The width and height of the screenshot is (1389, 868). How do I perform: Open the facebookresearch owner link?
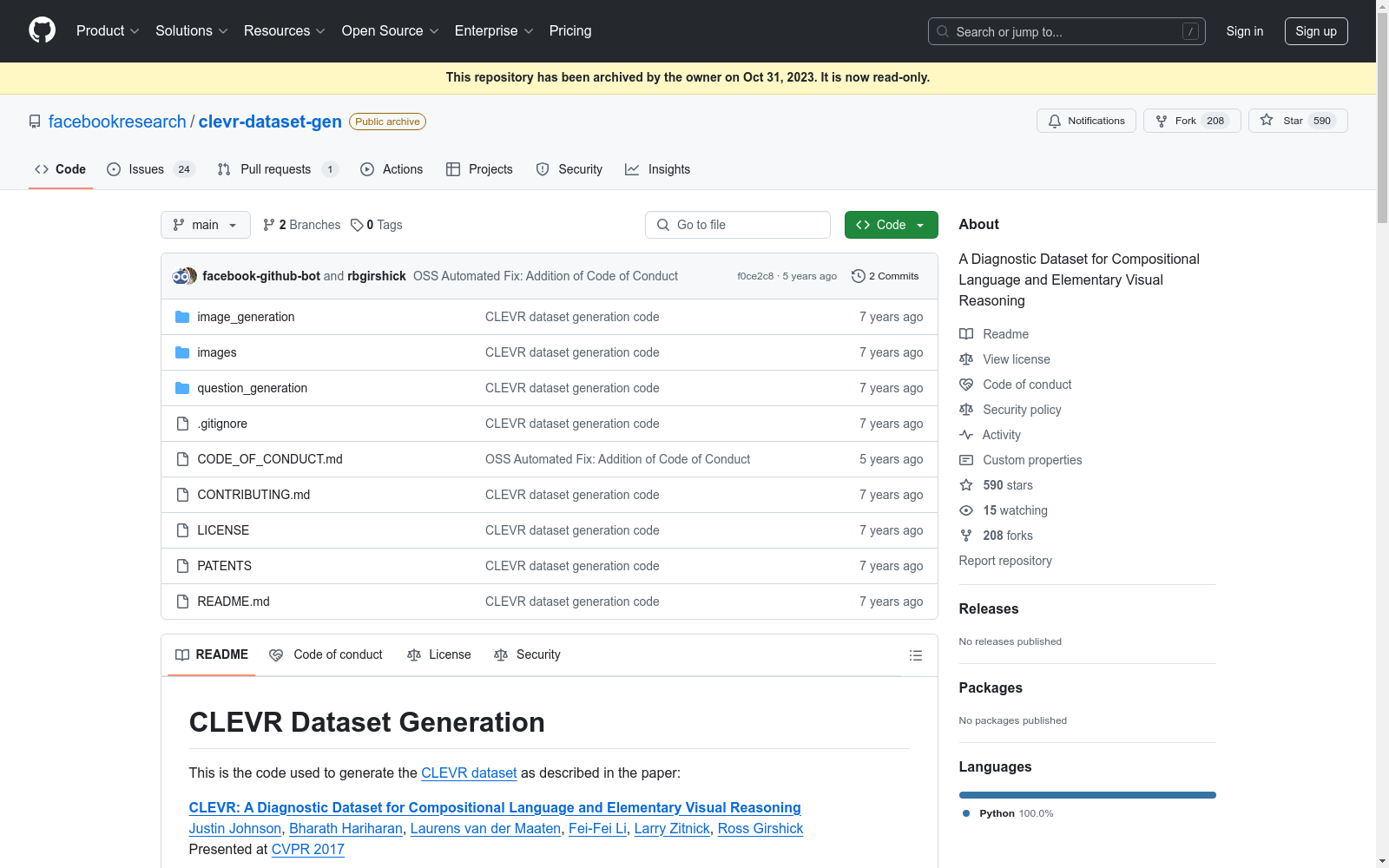(117, 122)
